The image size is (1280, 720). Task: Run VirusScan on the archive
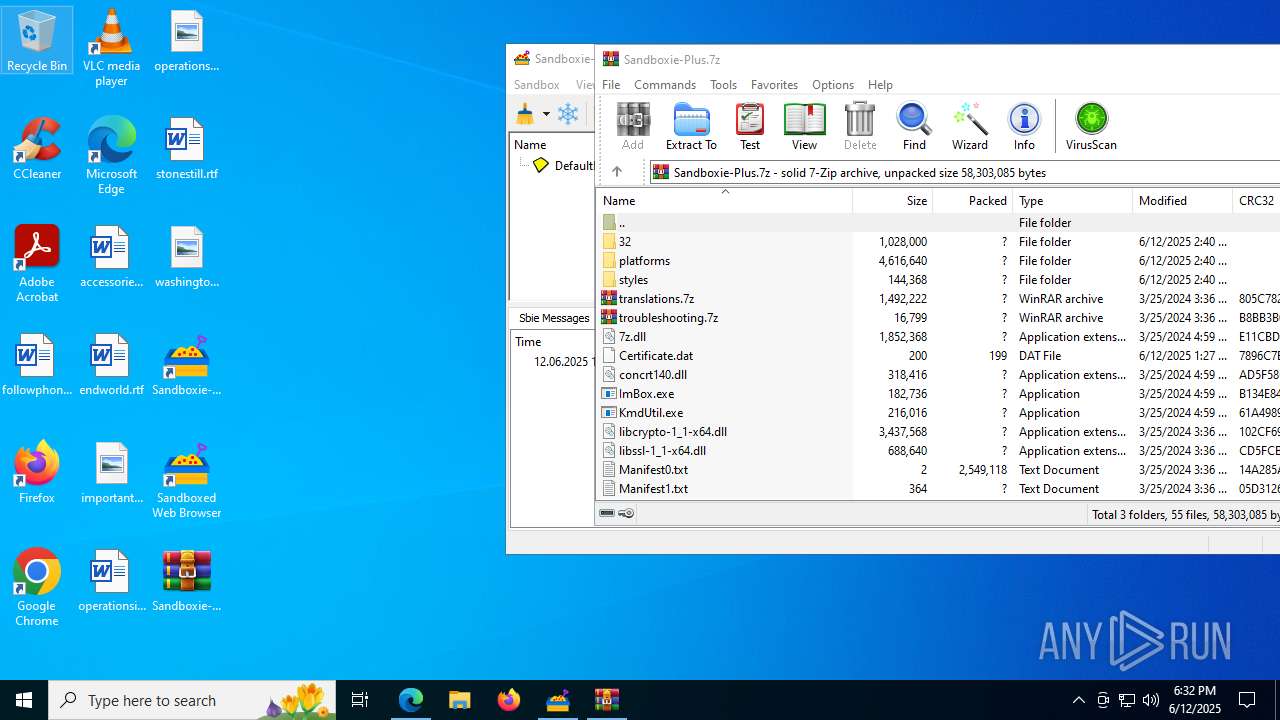[x=1091, y=126]
